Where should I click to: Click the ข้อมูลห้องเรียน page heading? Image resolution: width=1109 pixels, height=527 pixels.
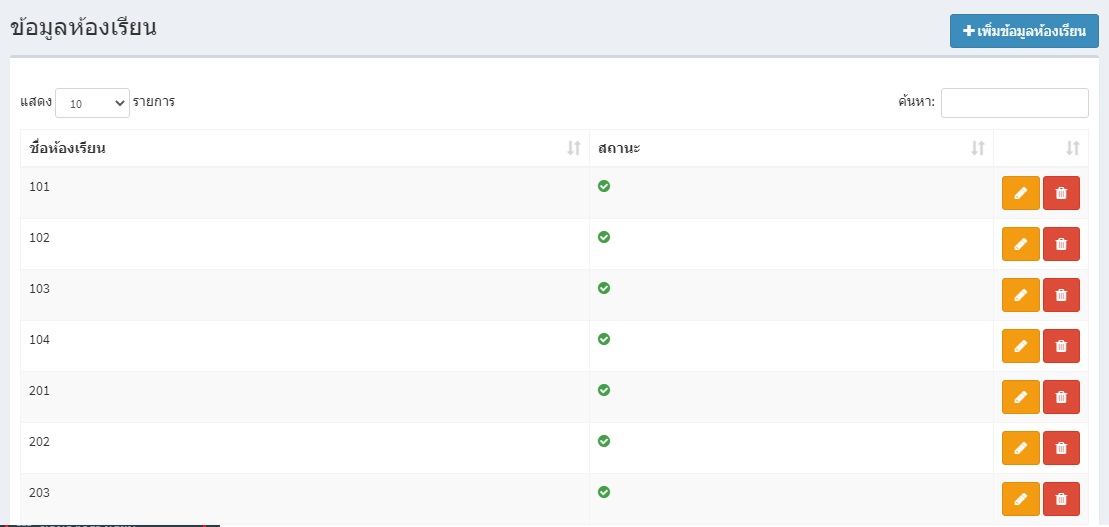83,28
